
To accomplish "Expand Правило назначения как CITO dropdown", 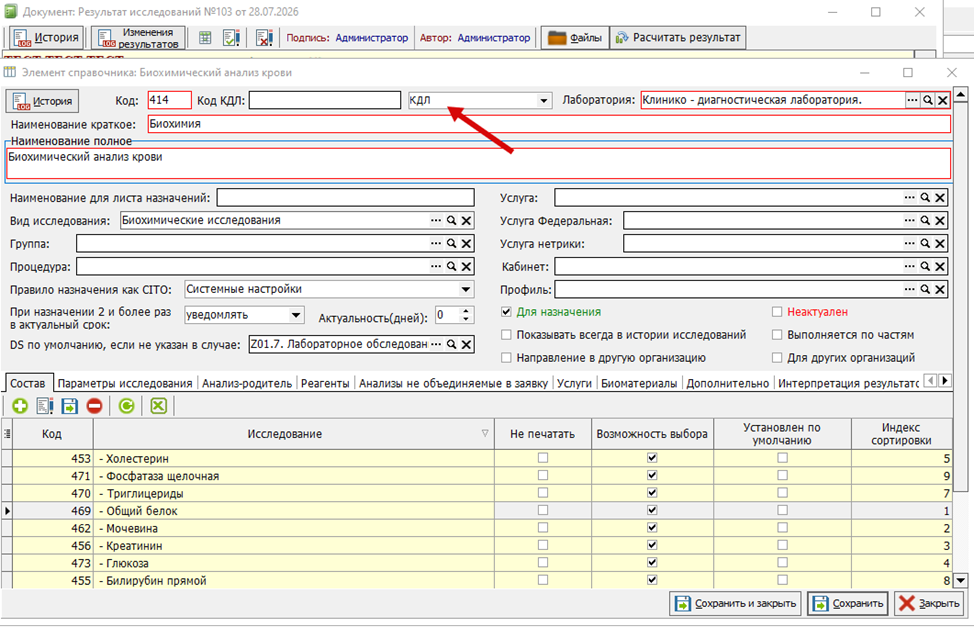I will tap(465, 290).
